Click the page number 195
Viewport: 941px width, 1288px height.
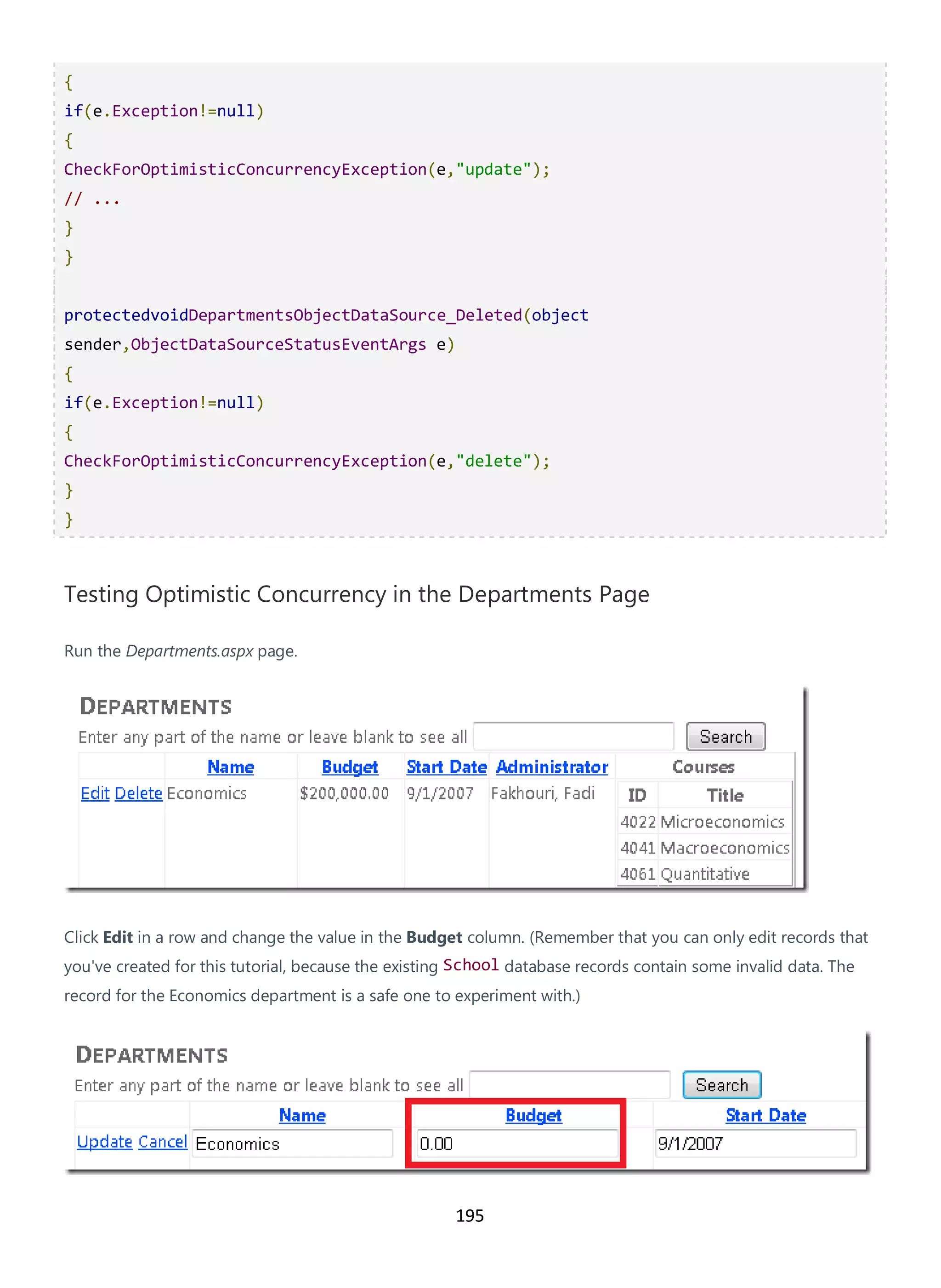click(x=470, y=1216)
